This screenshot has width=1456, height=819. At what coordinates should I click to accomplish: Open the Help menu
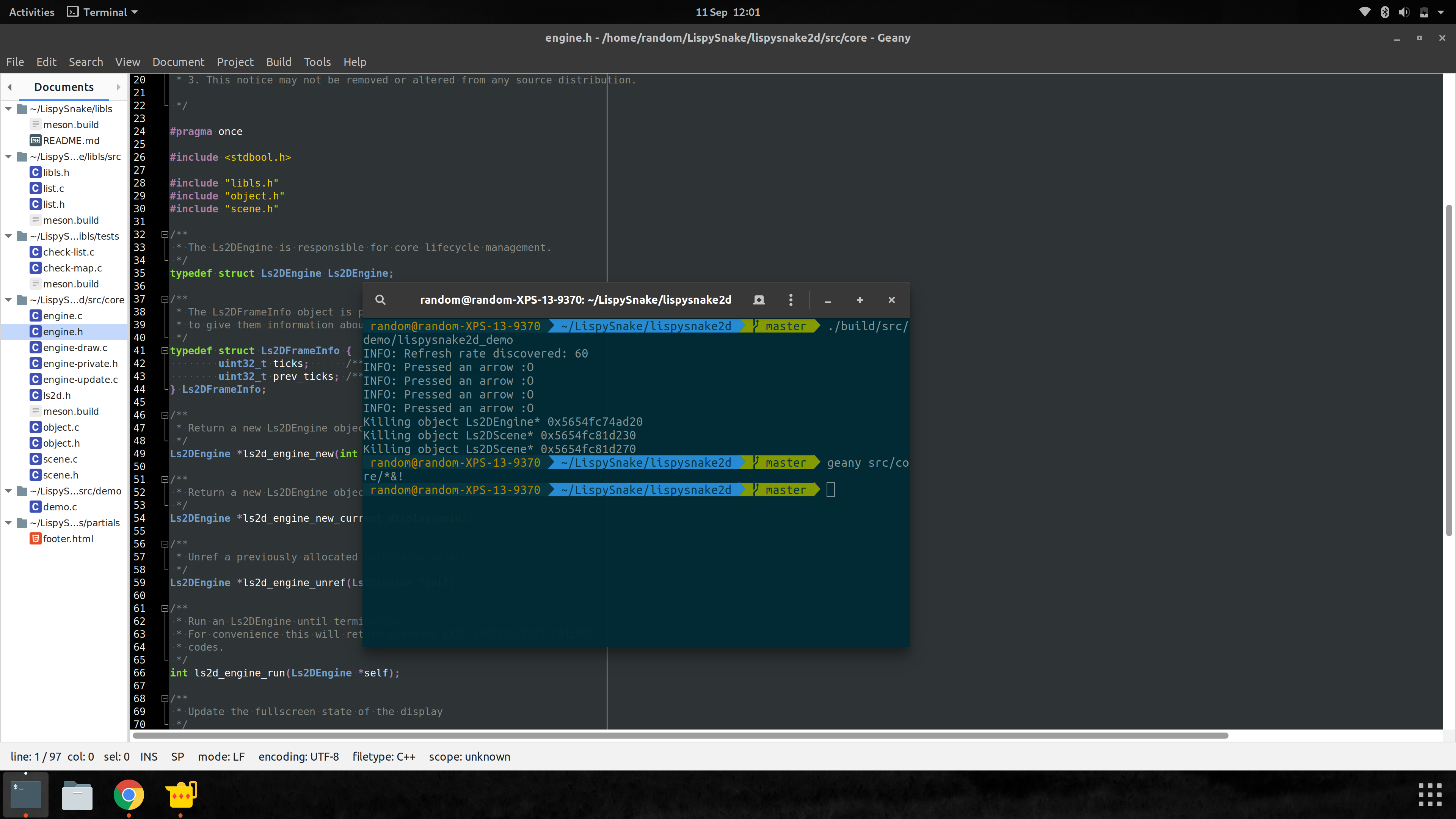coord(355,61)
